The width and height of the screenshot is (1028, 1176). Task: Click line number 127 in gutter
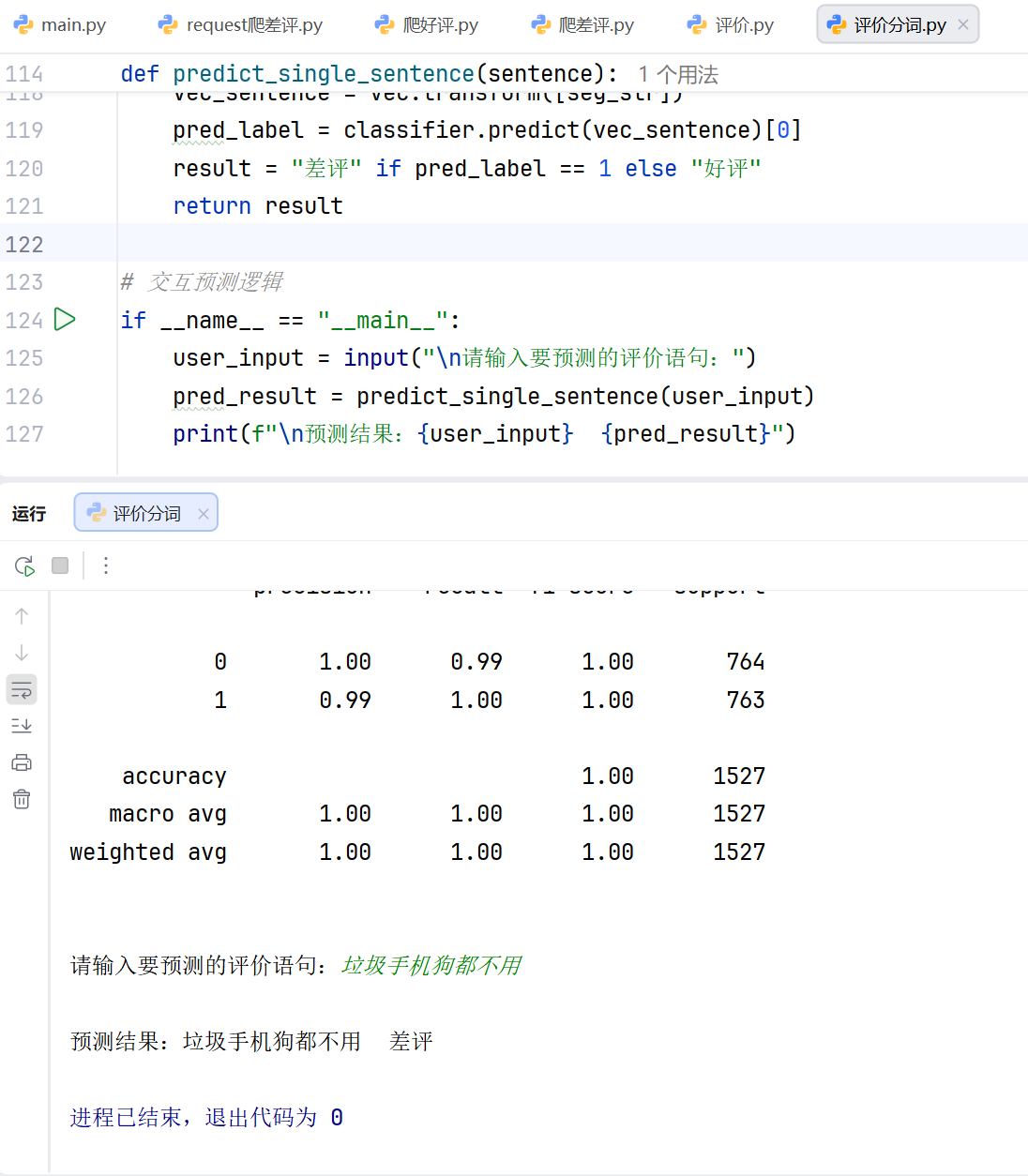pos(24,434)
